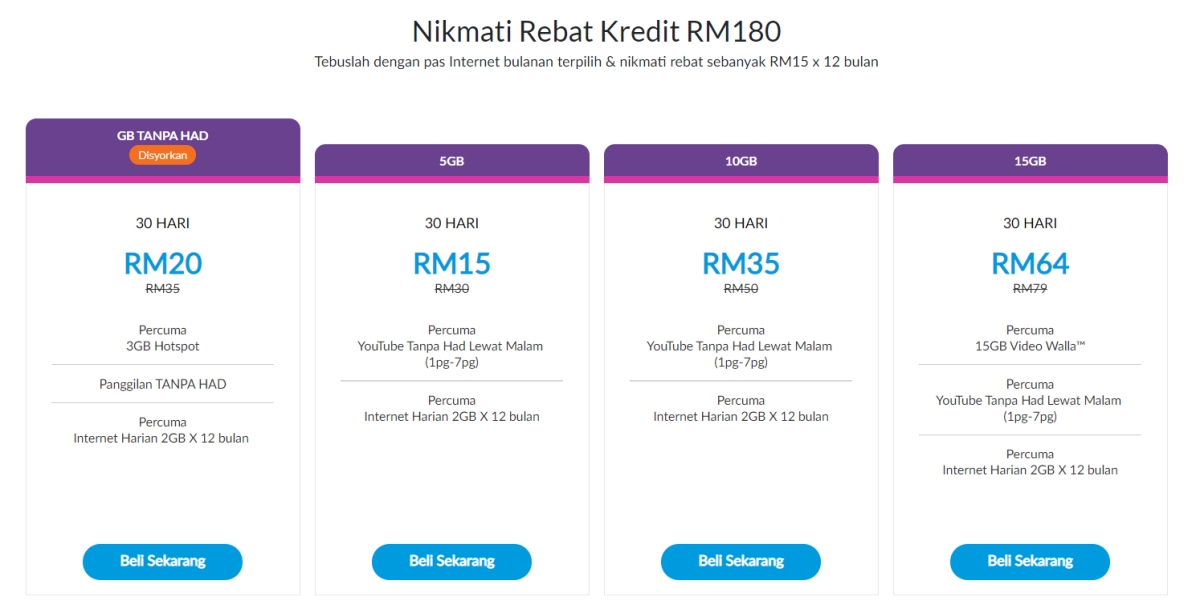Click the struck-through RM79 original price
This screenshot has width=1200, height=609.
coord(1030,288)
